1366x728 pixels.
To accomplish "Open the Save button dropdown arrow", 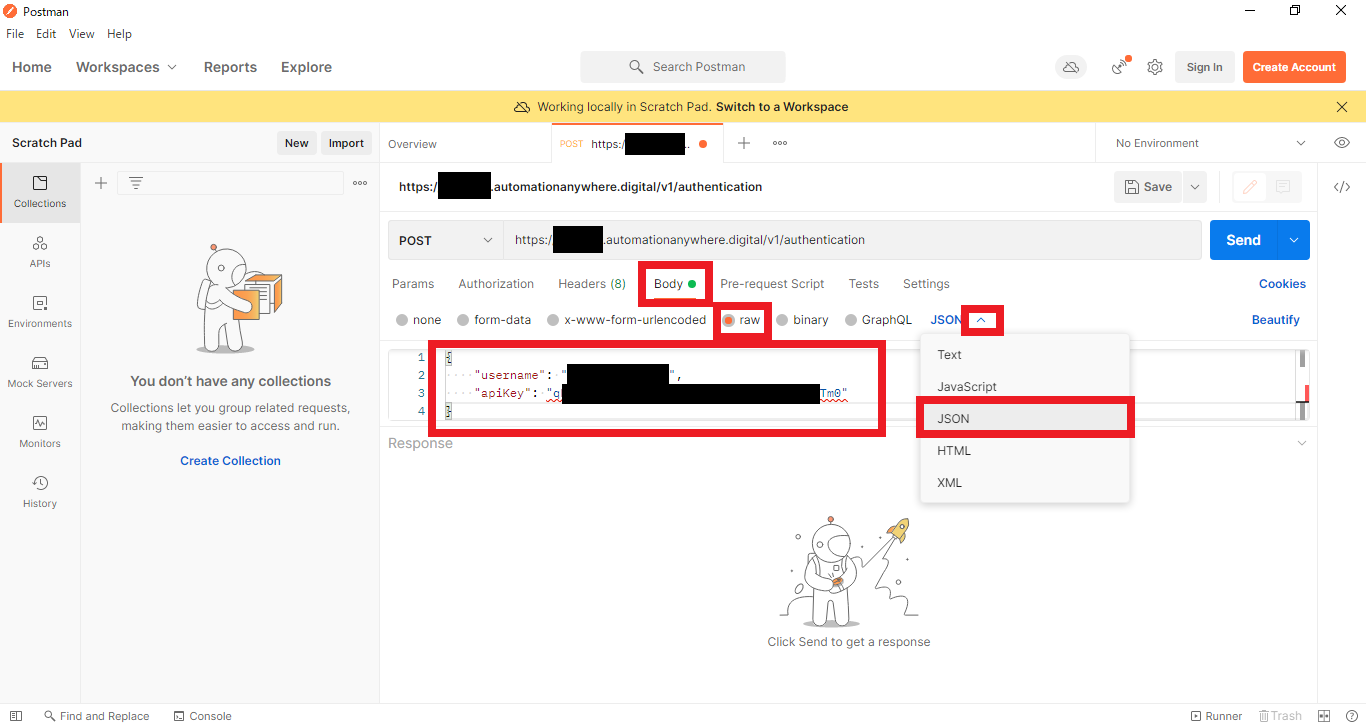I will coord(1195,187).
